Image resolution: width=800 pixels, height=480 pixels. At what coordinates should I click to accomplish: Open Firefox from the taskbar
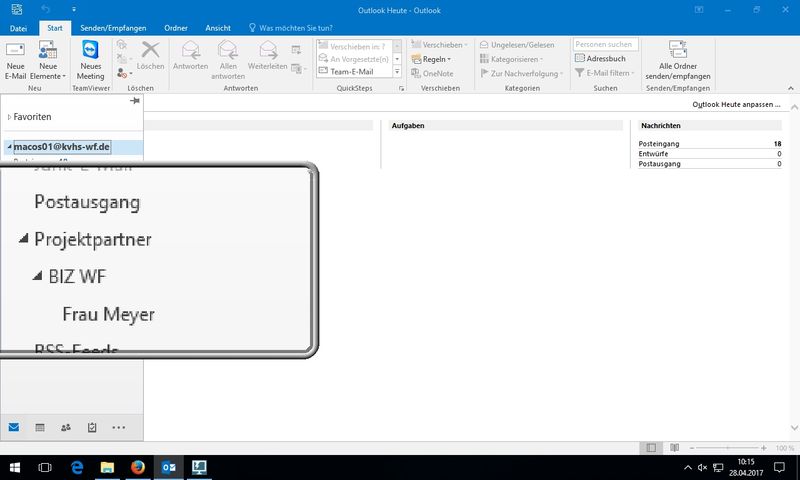coord(138,467)
